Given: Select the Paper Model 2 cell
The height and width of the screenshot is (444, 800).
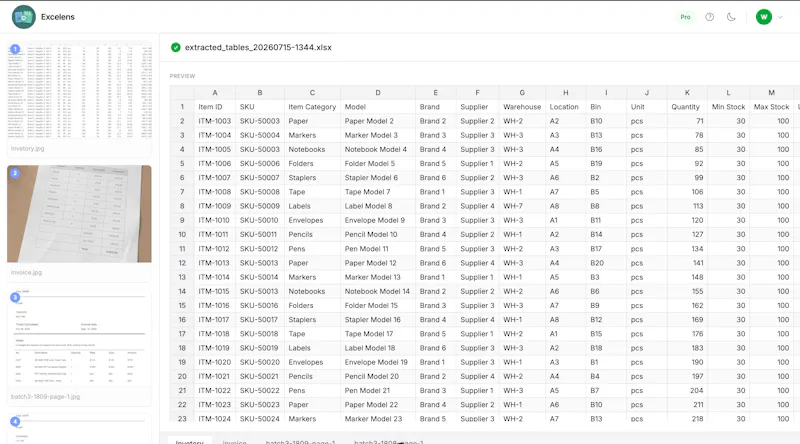Looking at the screenshot, I should click(x=378, y=121).
